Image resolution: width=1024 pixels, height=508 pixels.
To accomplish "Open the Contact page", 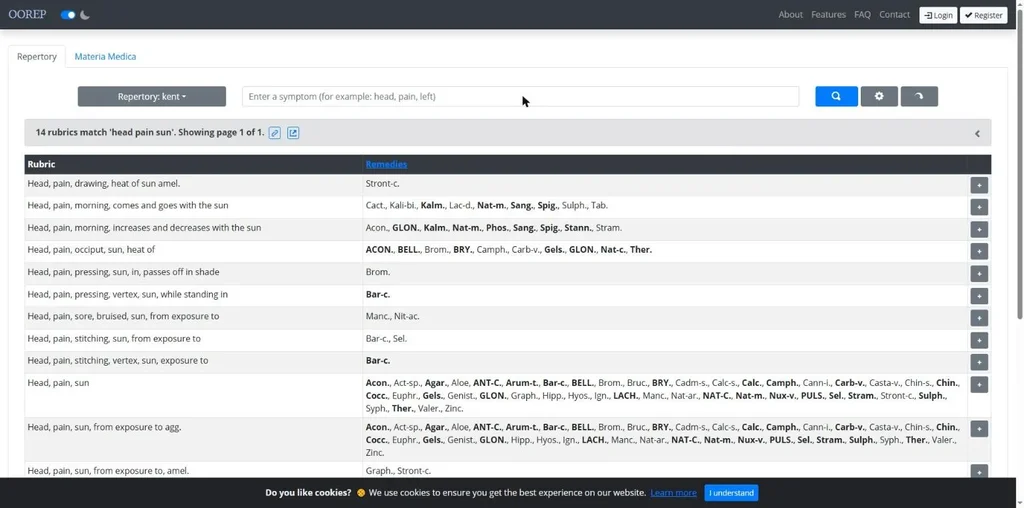I will tap(894, 14).
